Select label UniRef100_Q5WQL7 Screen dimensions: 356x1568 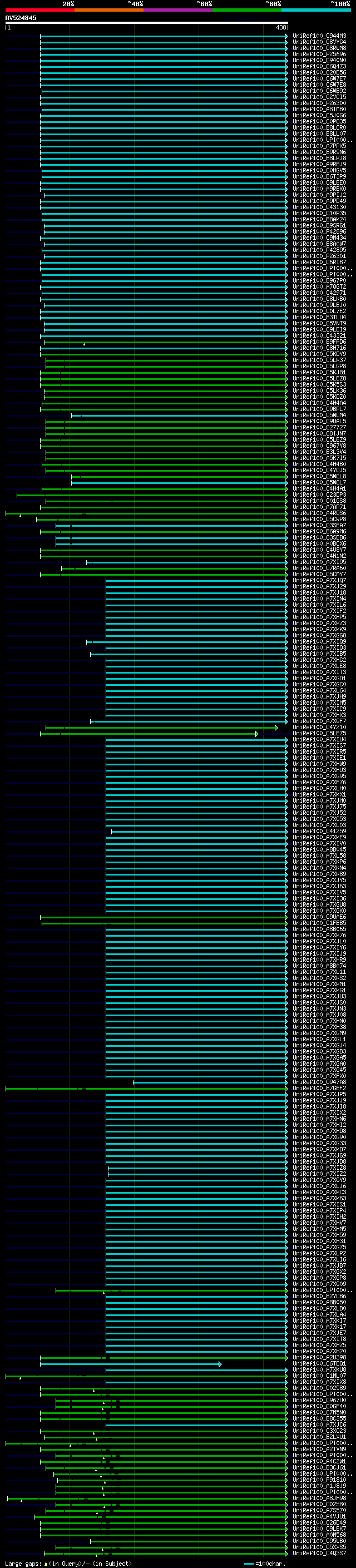tap(319, 482)
